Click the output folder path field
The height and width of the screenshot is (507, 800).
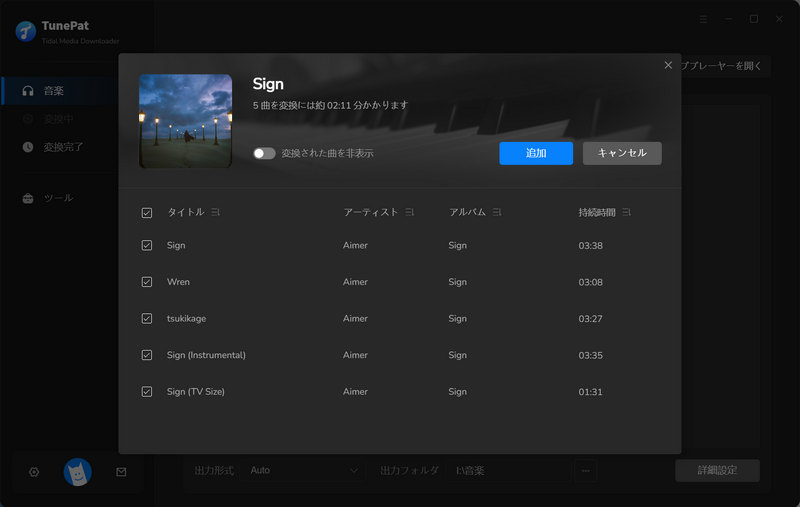[509, 470]
